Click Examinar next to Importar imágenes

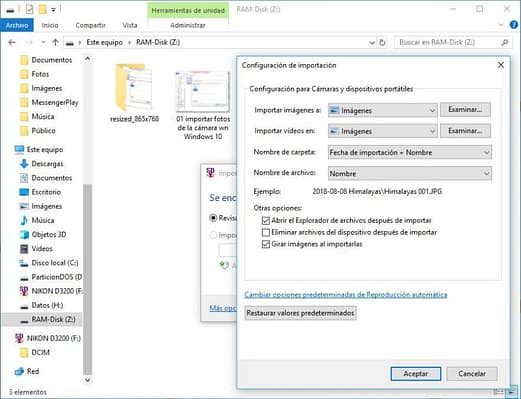[465, 110]
